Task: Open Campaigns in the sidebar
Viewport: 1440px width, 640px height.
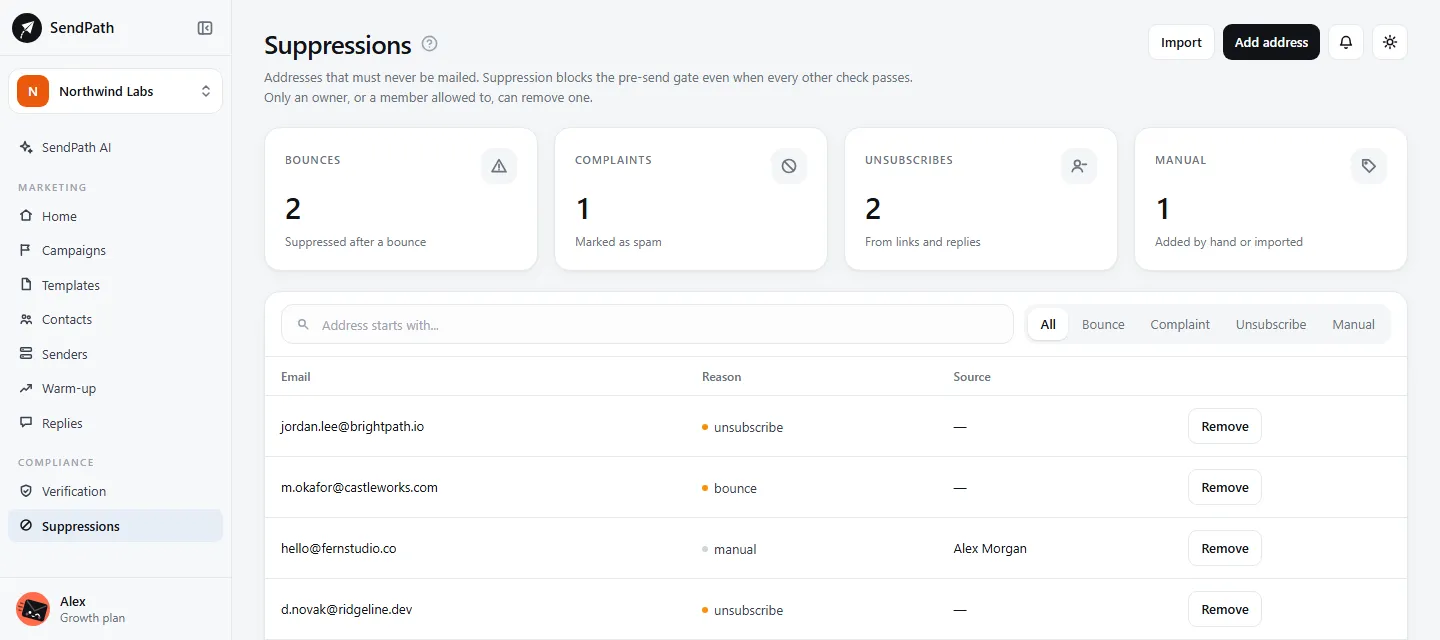Action: tap(115, 250)
